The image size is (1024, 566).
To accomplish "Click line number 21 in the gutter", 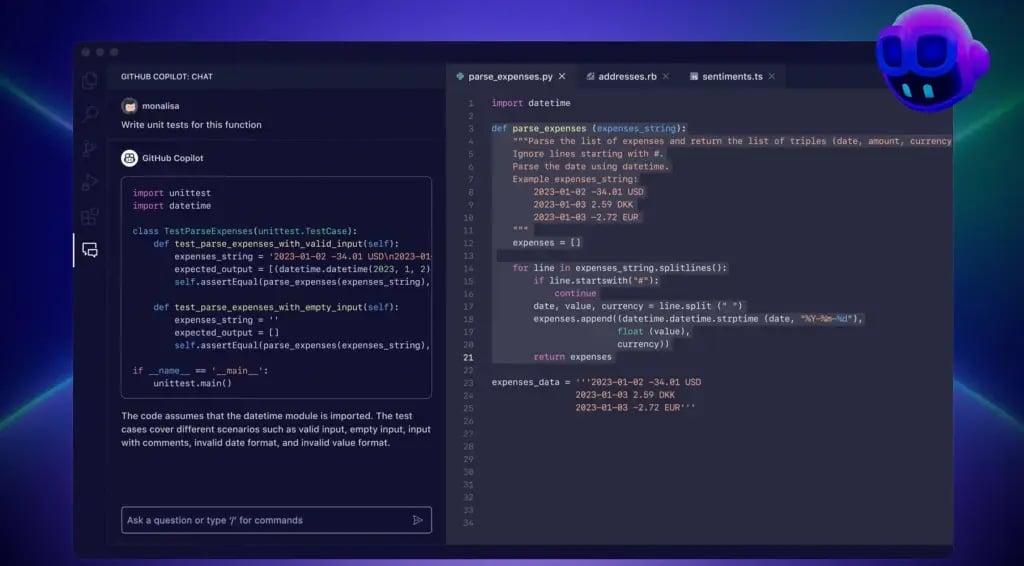I will [x=468, y=357].
